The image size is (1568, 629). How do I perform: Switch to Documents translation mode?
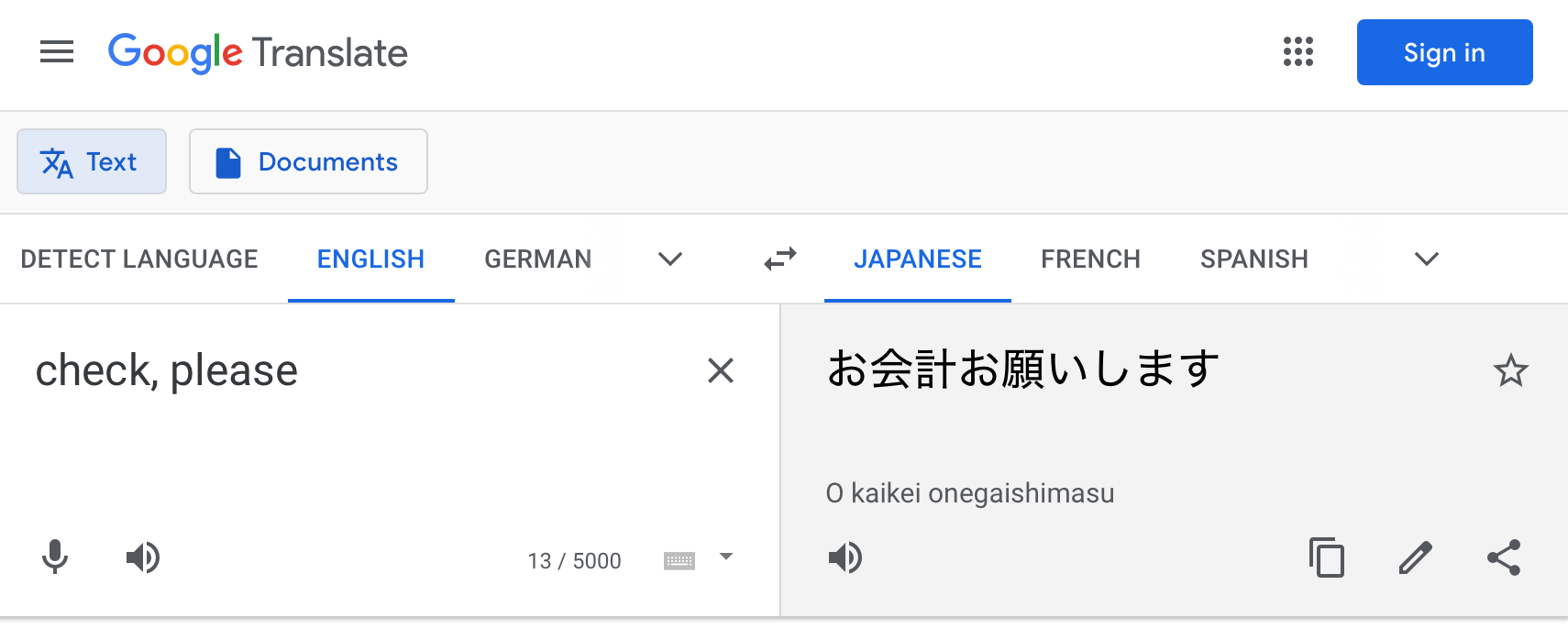coord(308,161)
